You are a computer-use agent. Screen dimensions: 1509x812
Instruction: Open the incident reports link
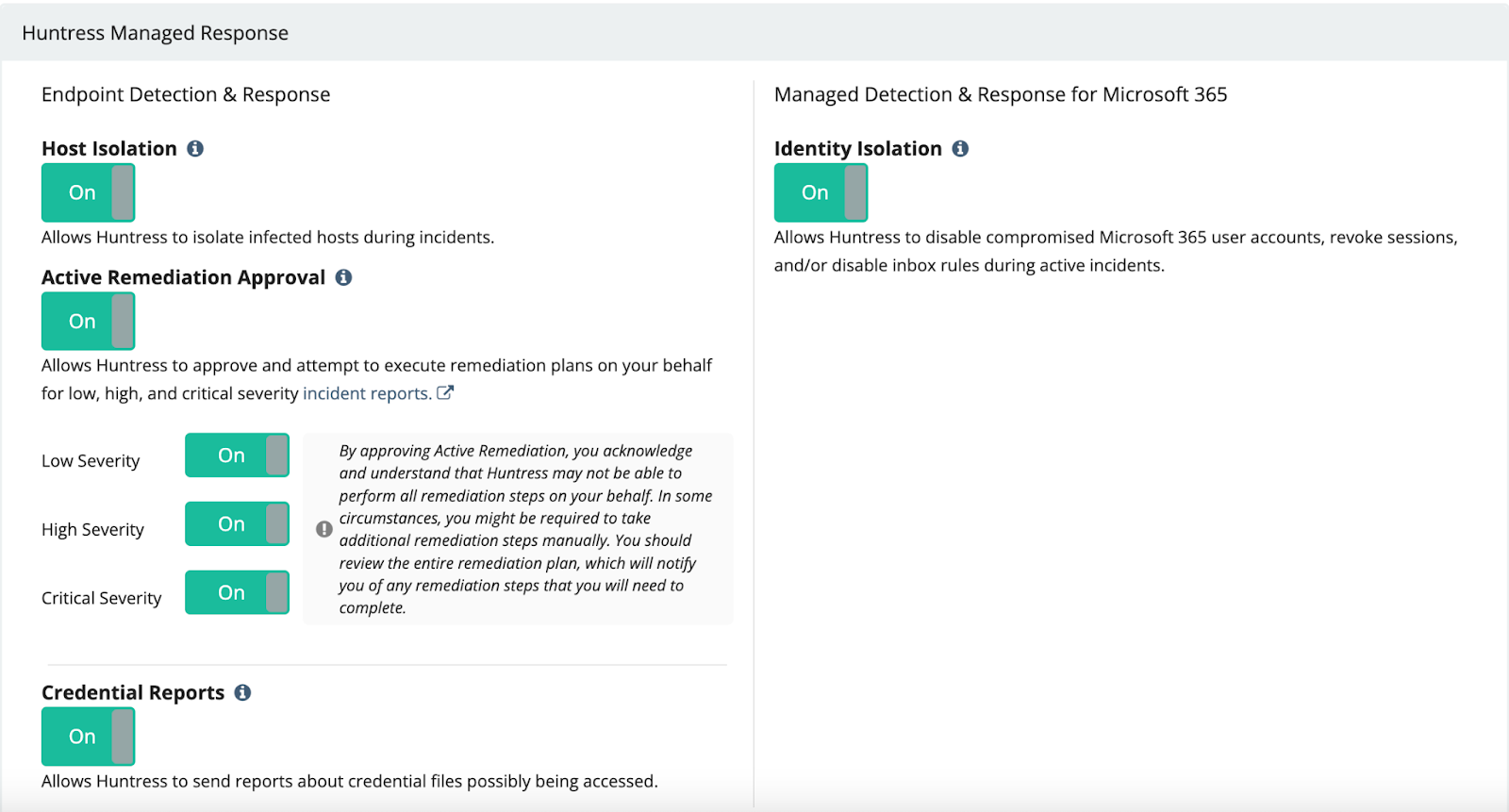[367, 393]
